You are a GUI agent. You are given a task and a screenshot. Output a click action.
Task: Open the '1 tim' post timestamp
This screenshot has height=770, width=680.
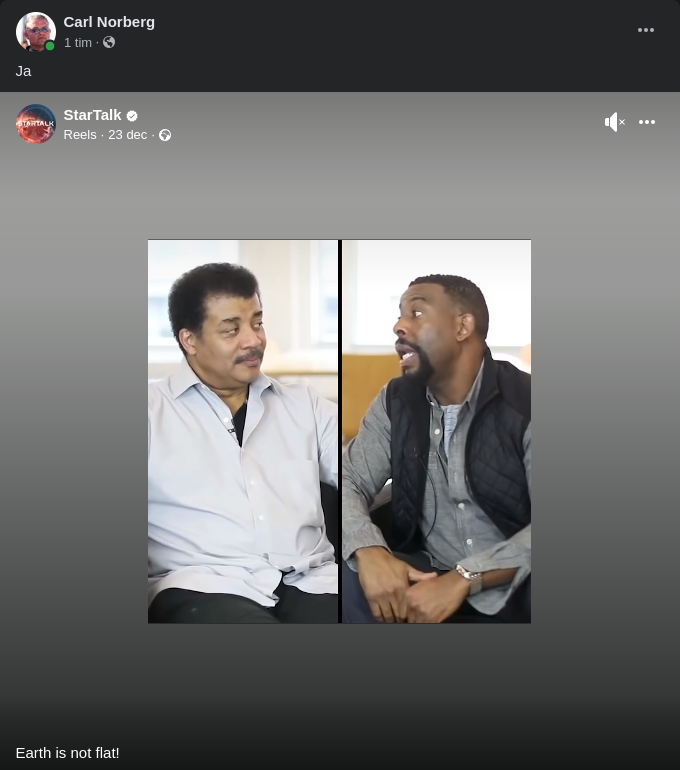[x=77, y=43]
